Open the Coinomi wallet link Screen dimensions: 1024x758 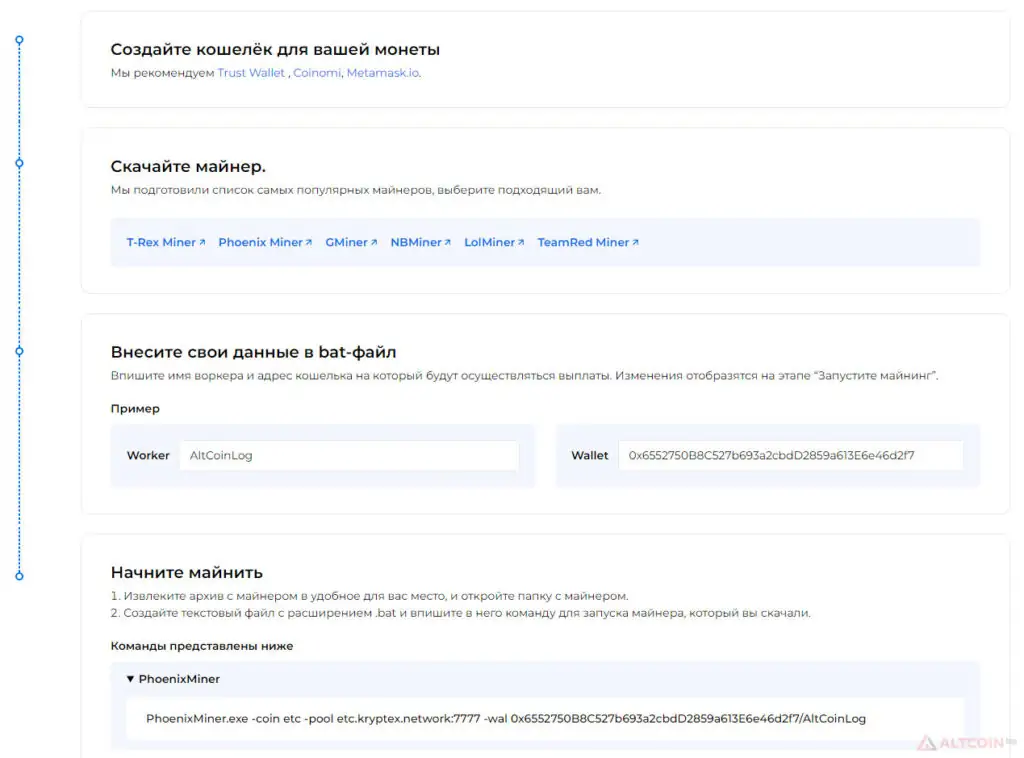317,73
